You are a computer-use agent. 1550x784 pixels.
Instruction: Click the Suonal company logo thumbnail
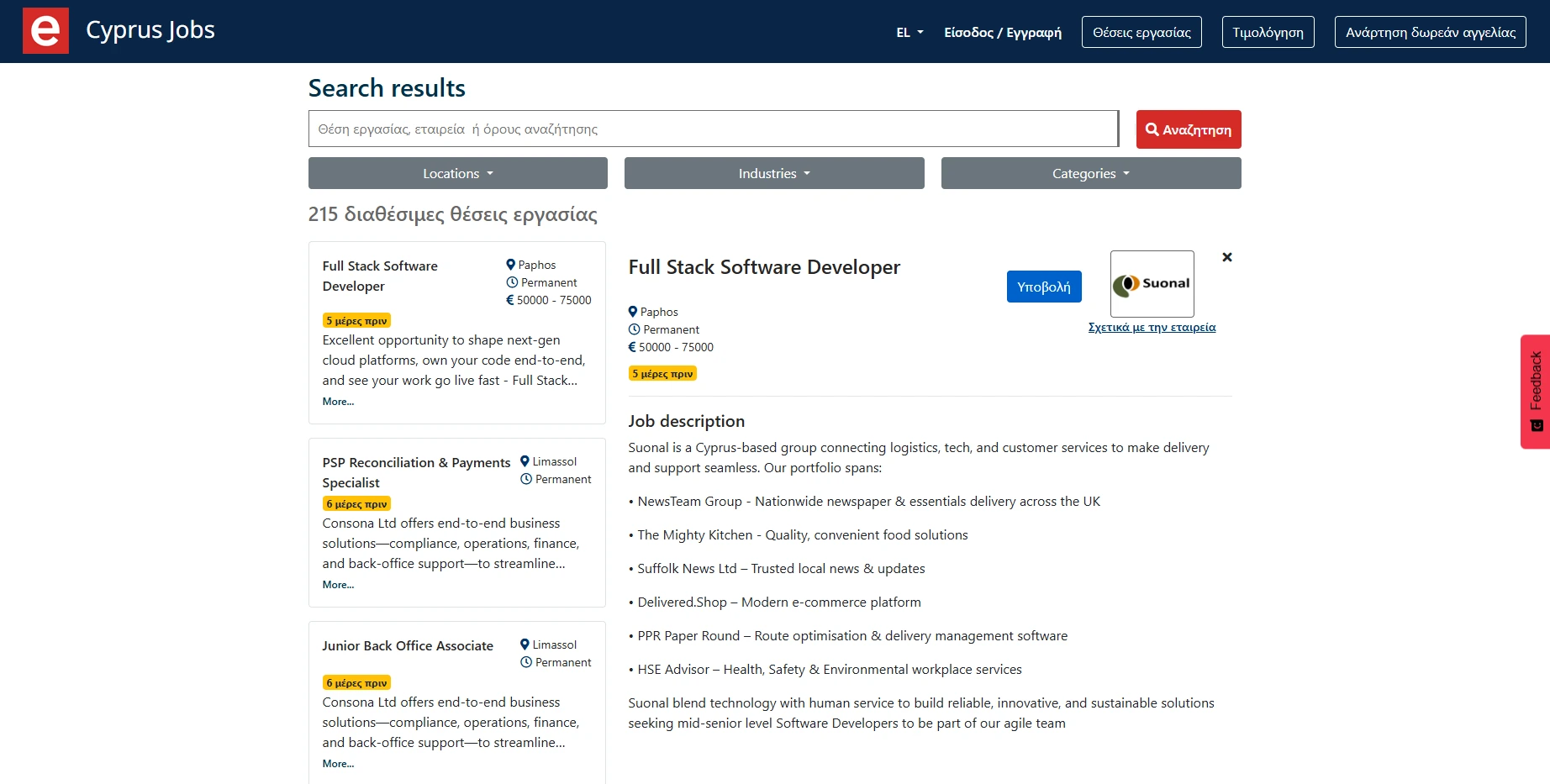click(x=1152, y=284)
